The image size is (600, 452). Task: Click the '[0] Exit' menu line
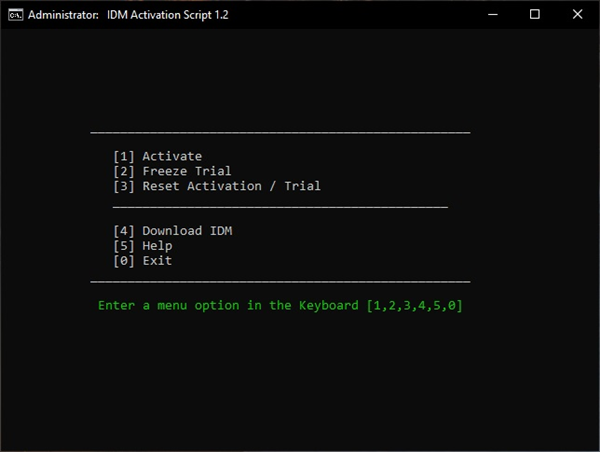click(x=143, y=261)
